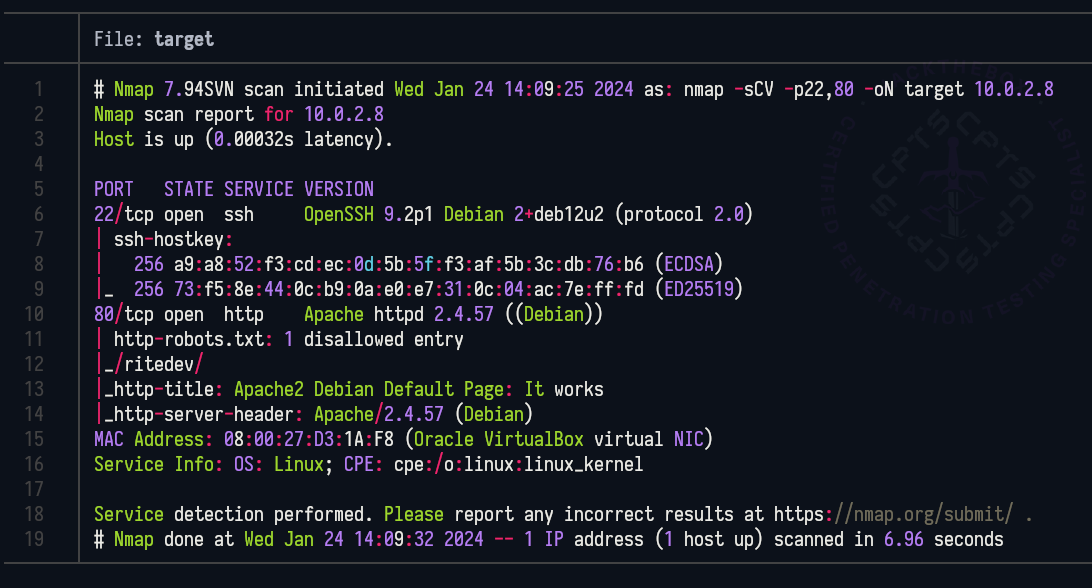Click the Service Info OS Linux line
Screen dimensions: 1092x588
tap(368, 464)
